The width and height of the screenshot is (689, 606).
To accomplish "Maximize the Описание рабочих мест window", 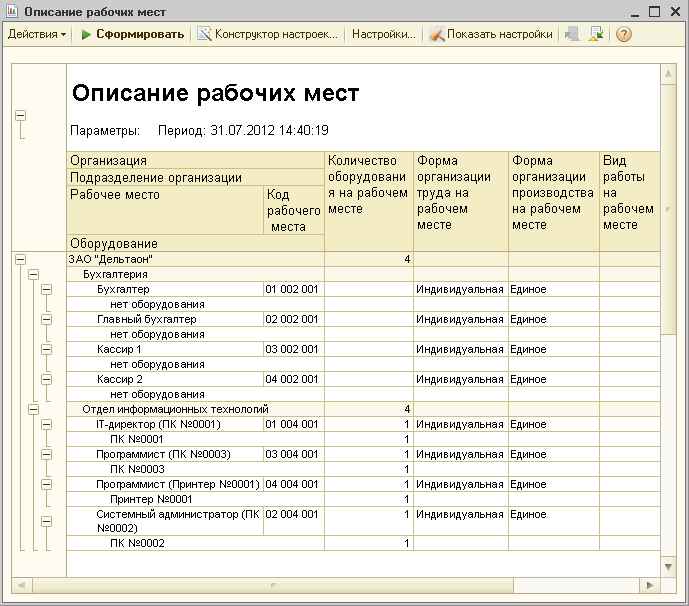I will pos(654,11).
